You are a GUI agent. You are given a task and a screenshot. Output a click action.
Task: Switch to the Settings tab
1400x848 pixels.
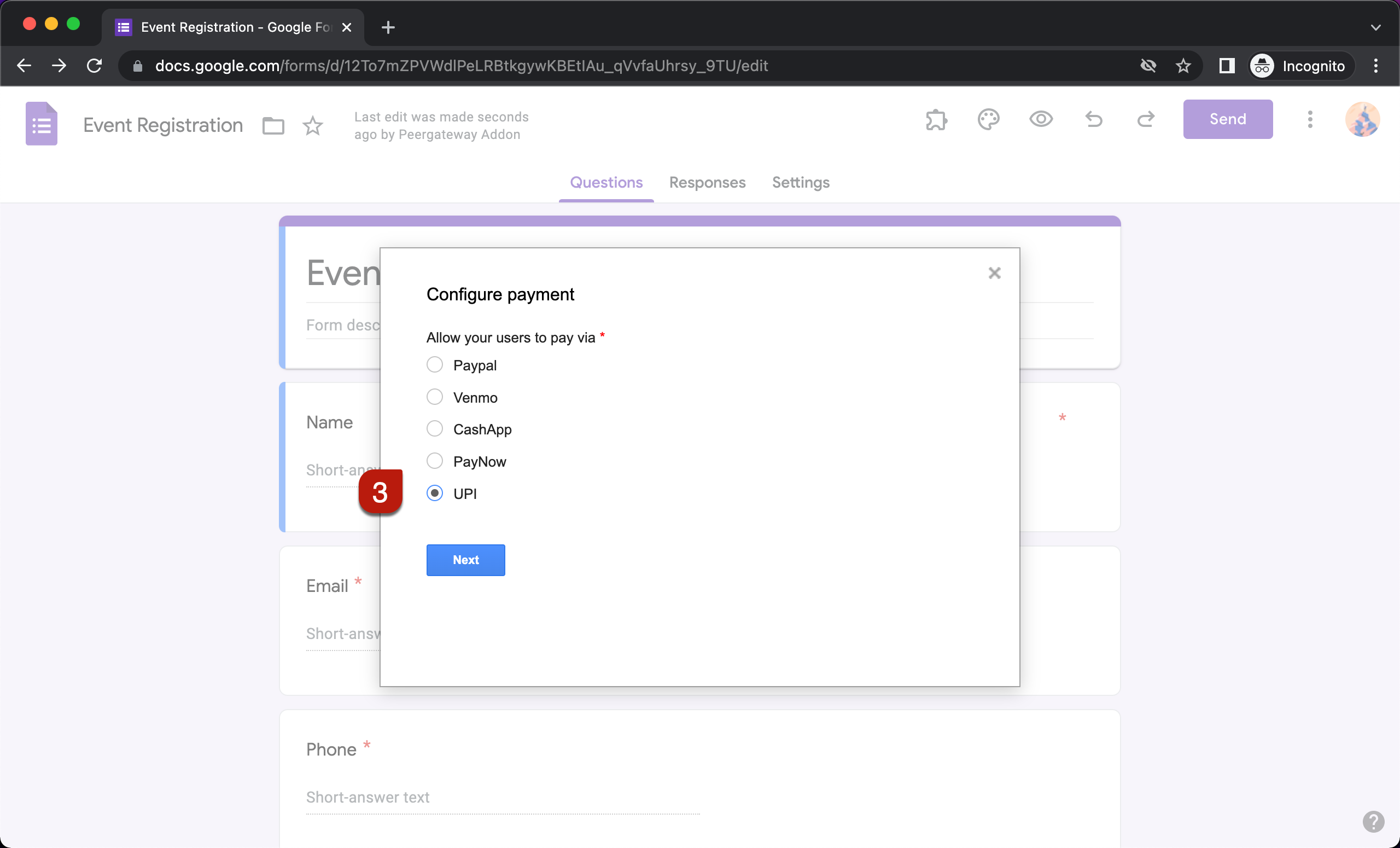click(801, 182)
